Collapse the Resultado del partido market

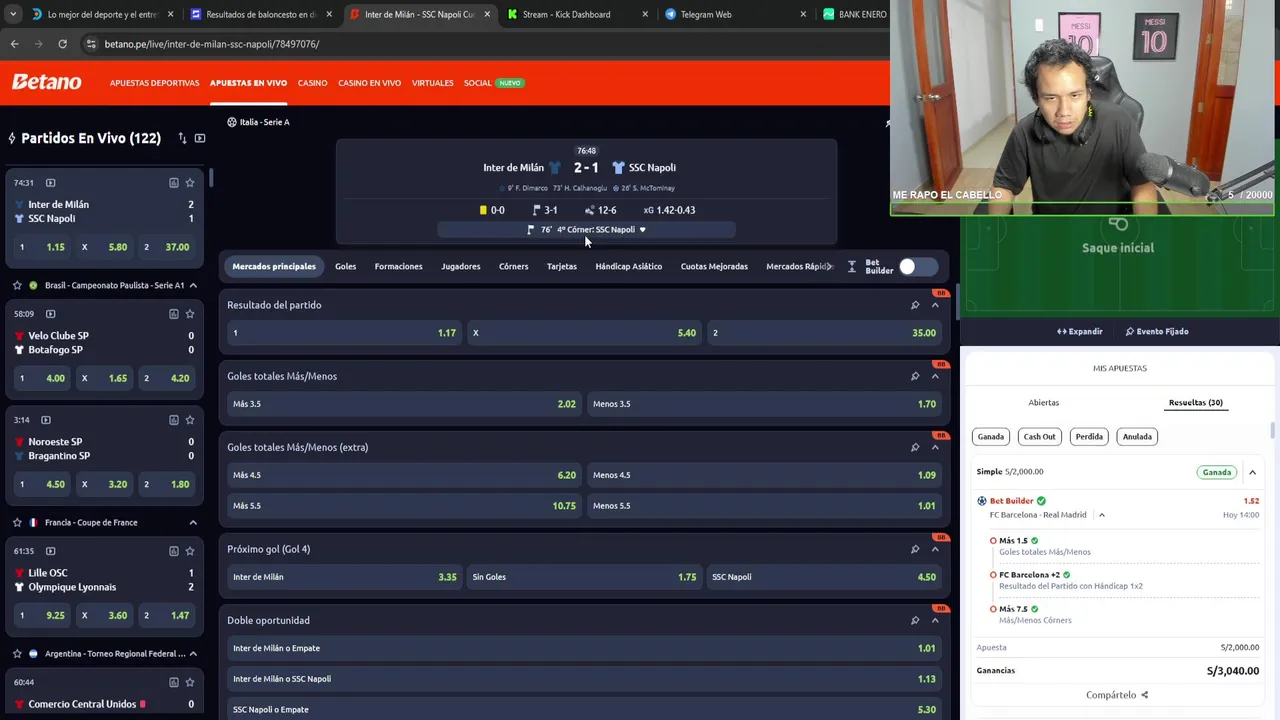(x=935, y=305)
